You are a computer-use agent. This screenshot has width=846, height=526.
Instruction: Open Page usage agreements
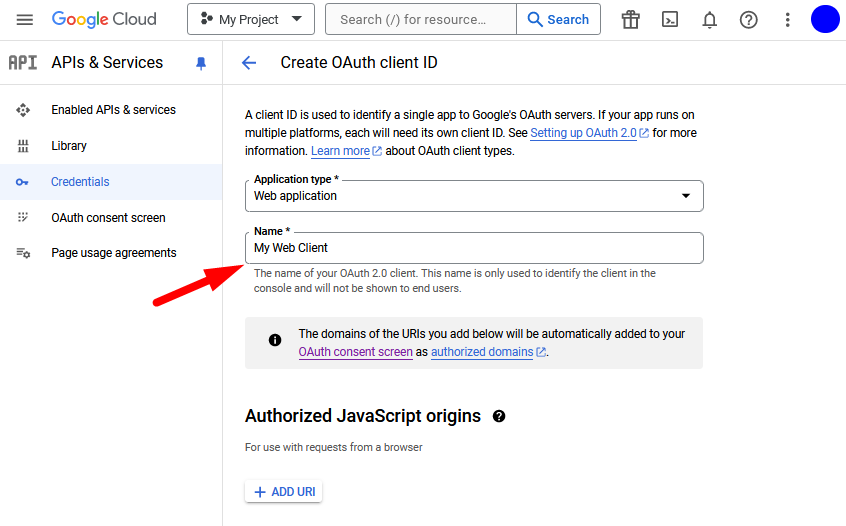click(113, 252)
